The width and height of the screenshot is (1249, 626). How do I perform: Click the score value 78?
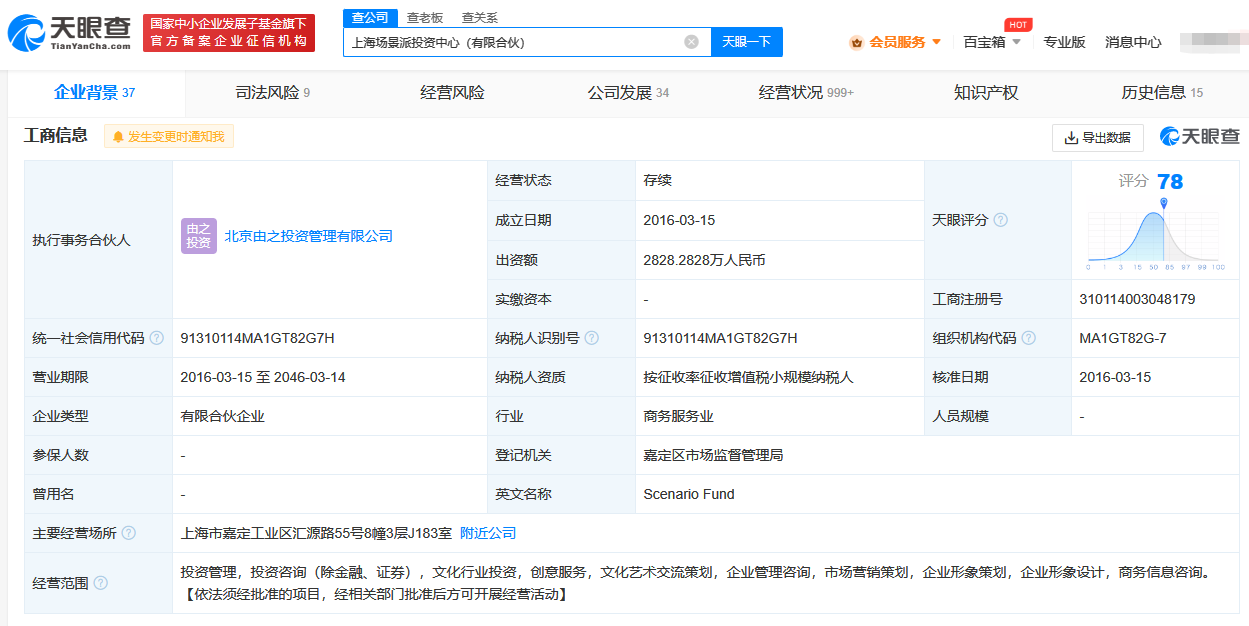1170,181
